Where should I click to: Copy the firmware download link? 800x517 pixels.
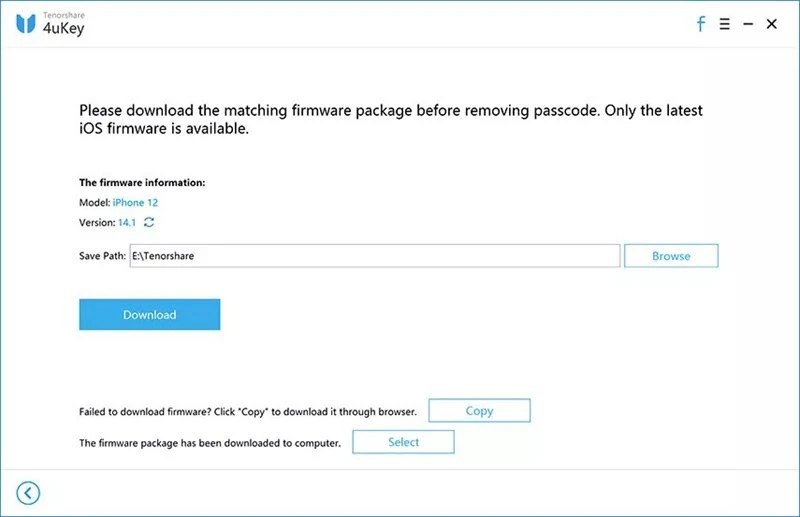479,411
